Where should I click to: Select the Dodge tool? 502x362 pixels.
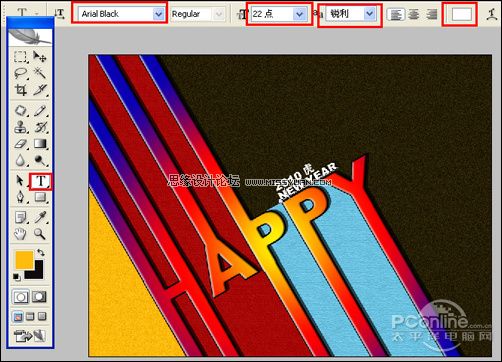pyautogui.click(x=40, y=160)
